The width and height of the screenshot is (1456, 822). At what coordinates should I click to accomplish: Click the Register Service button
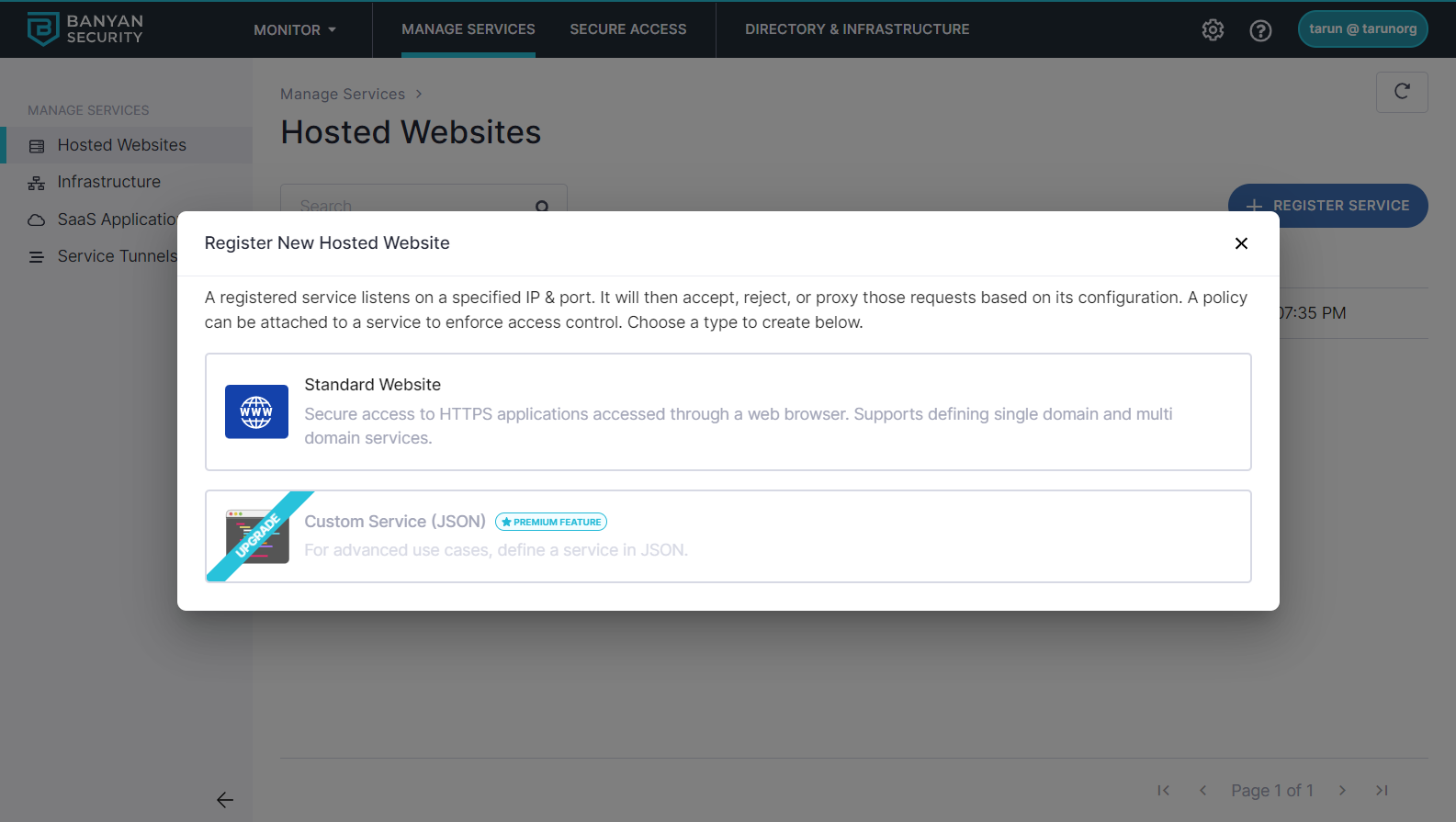(x=1327, y=206)
